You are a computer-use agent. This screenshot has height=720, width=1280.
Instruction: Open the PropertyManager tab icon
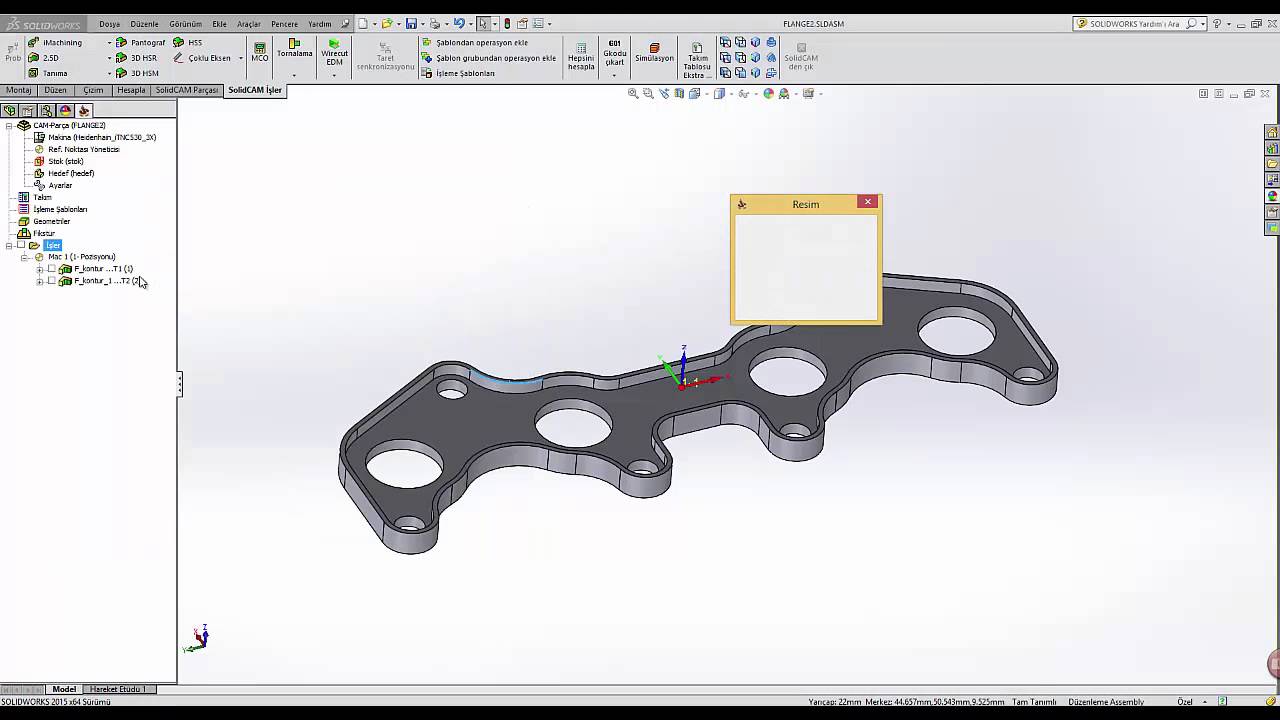click(28, 111)
